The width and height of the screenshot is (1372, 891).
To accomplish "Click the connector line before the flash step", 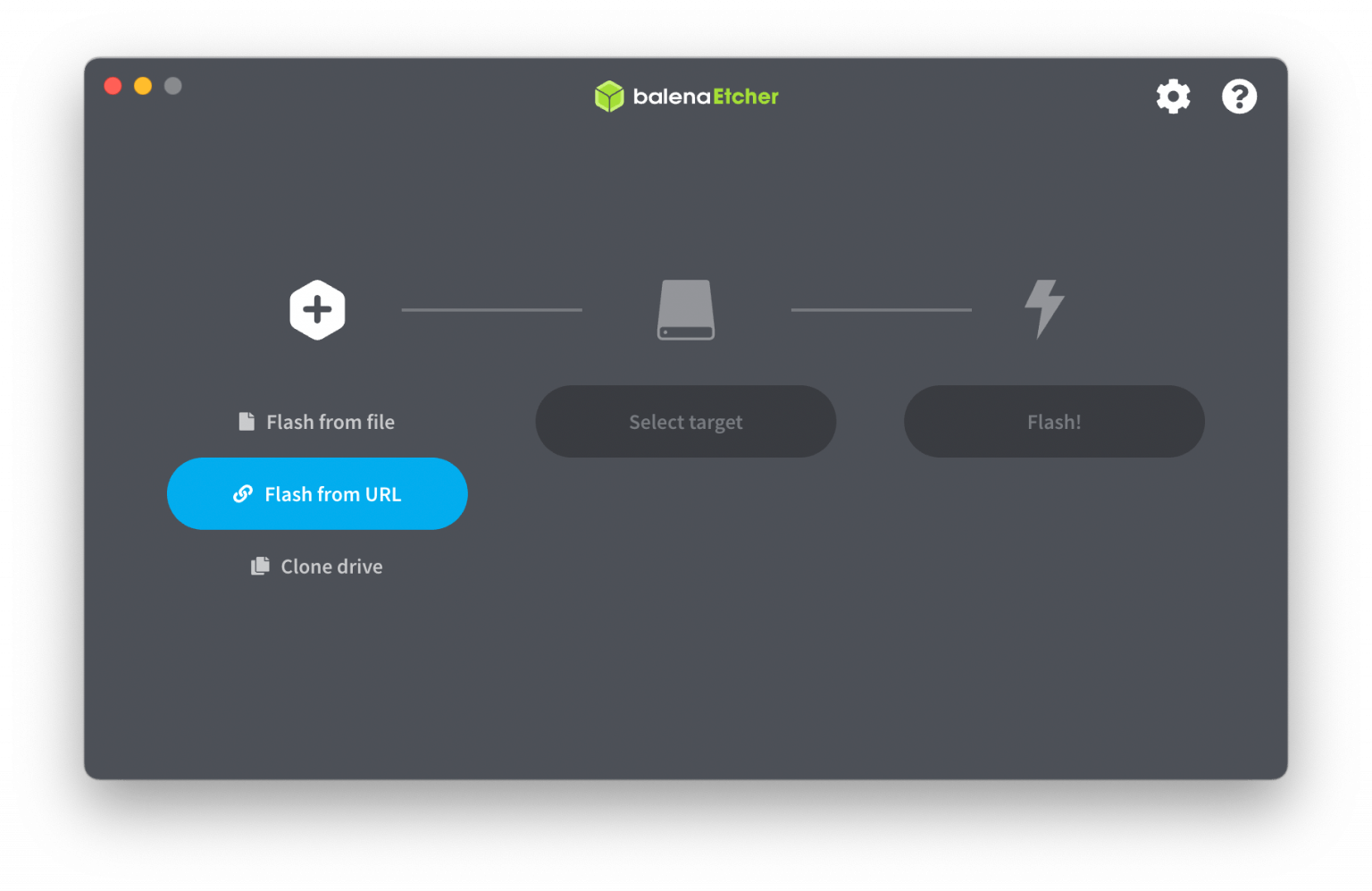I will (x=881, y=310).
